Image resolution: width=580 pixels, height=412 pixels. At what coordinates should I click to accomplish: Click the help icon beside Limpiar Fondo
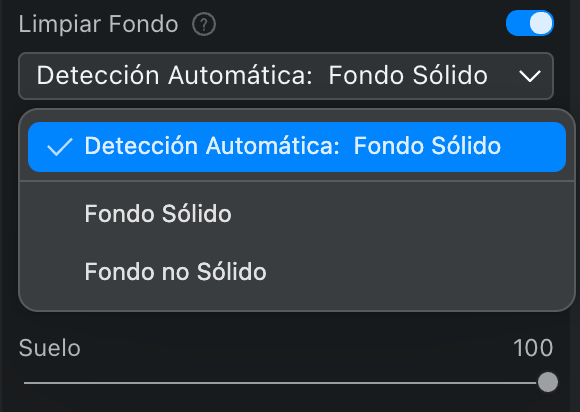[204, 24]
